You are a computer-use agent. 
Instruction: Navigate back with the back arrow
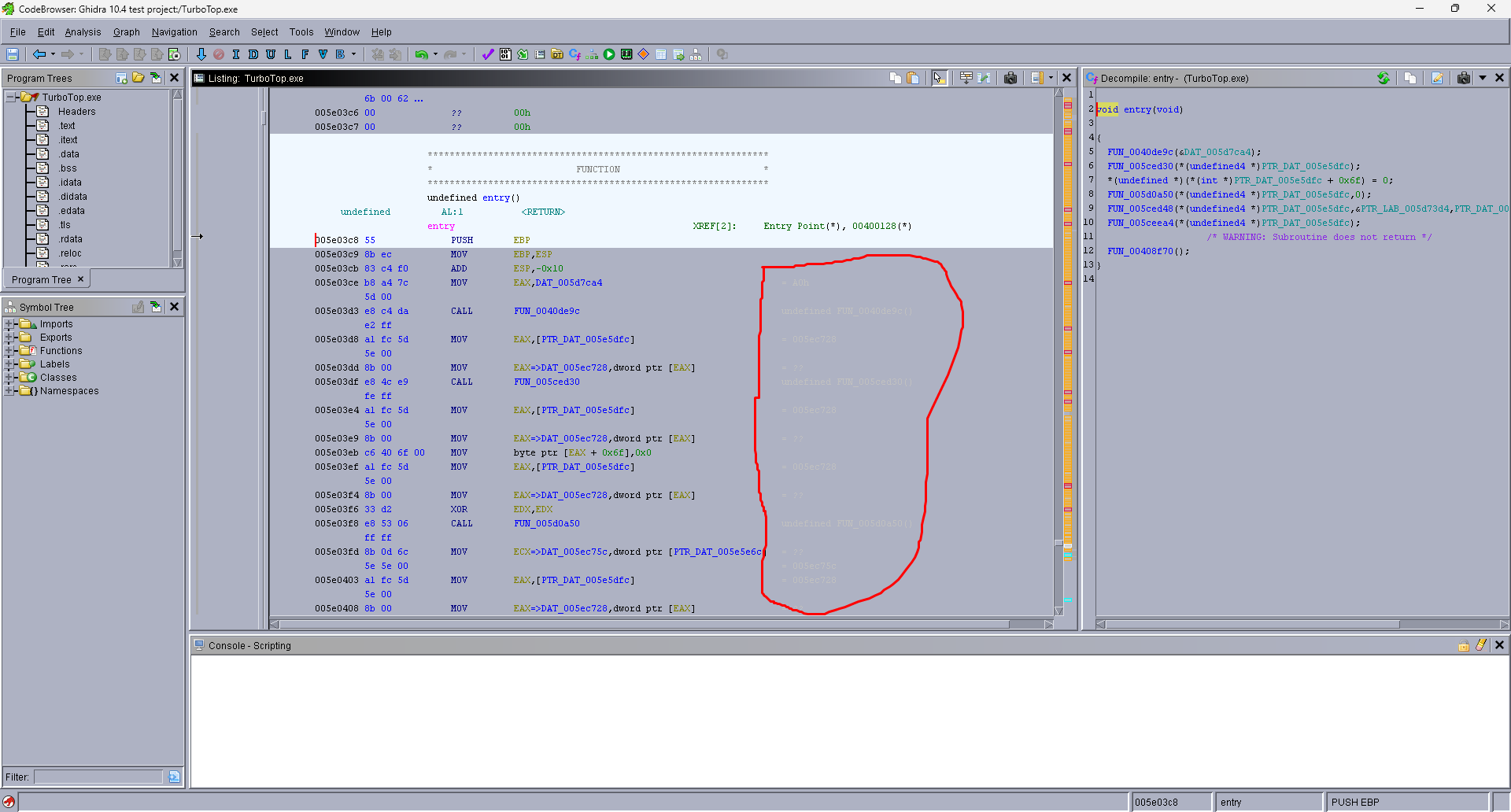pos(39,54)
